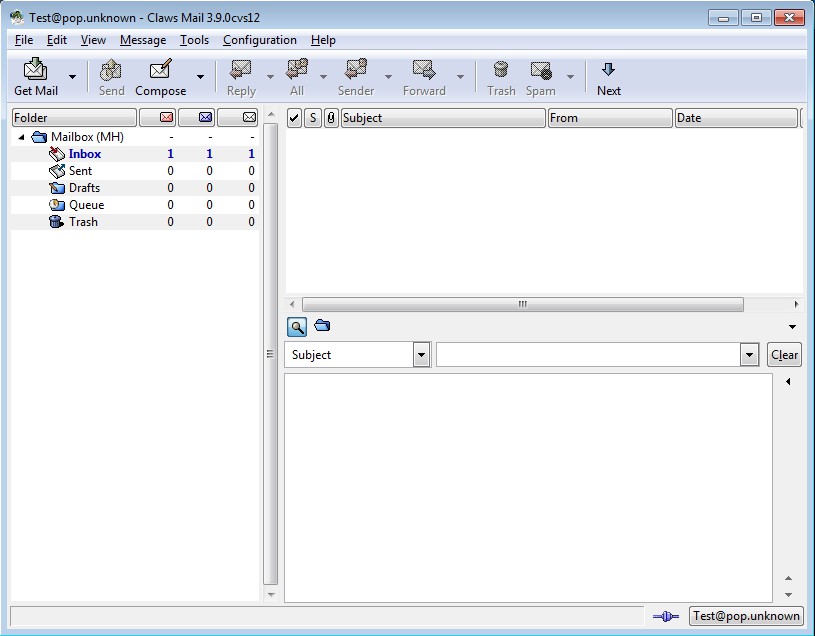Click the attachment column header in message list
Screen dimensions: 815x636
tap(331, 118)
